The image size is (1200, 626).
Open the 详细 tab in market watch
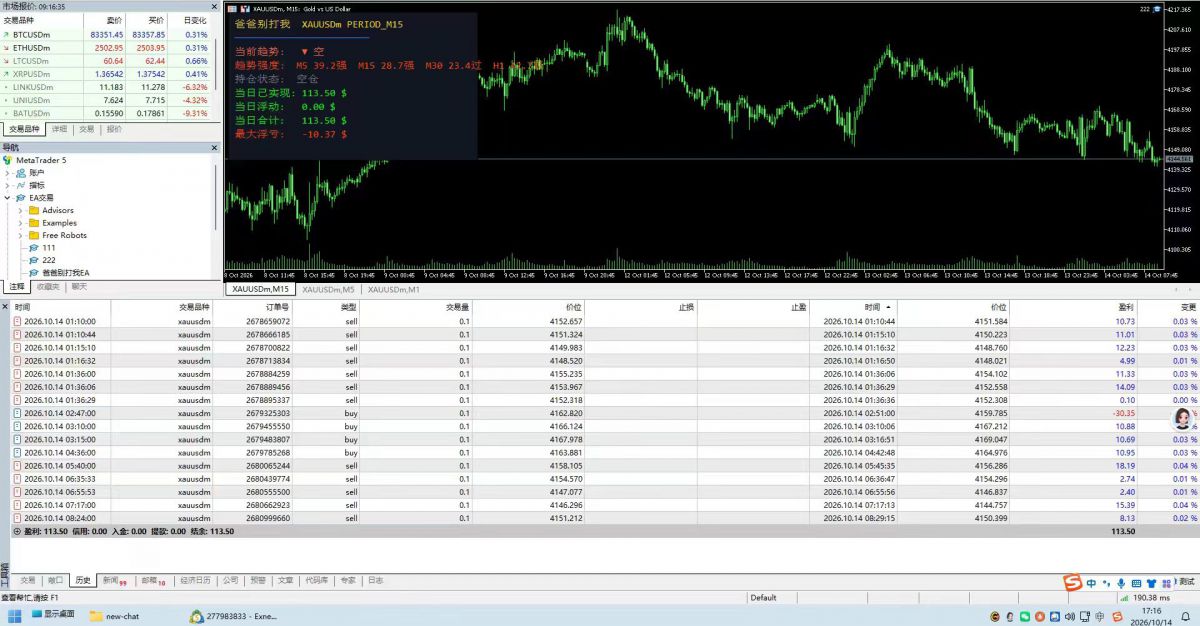[60, 129]
